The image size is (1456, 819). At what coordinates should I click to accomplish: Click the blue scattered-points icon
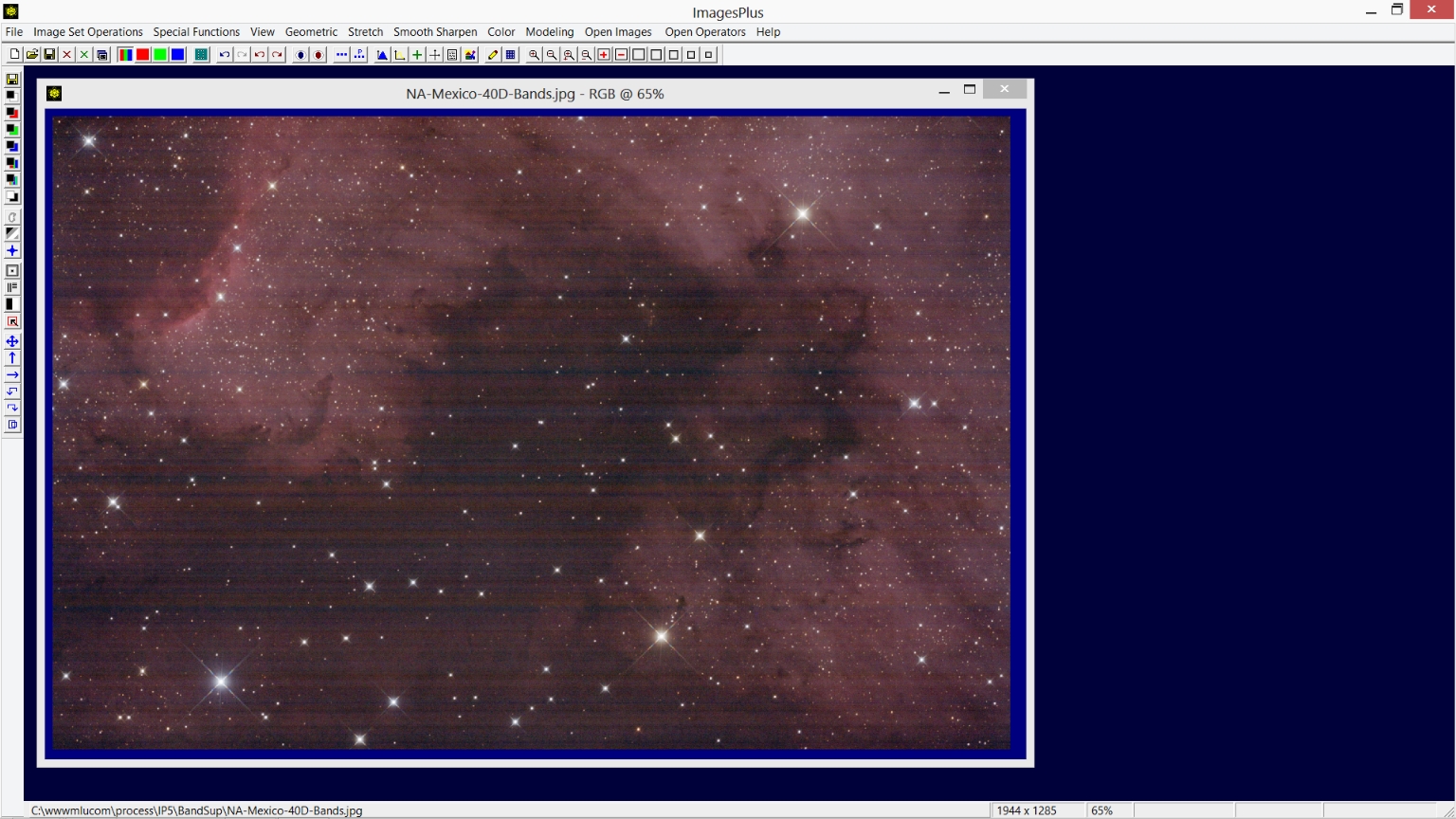point(359,55)
